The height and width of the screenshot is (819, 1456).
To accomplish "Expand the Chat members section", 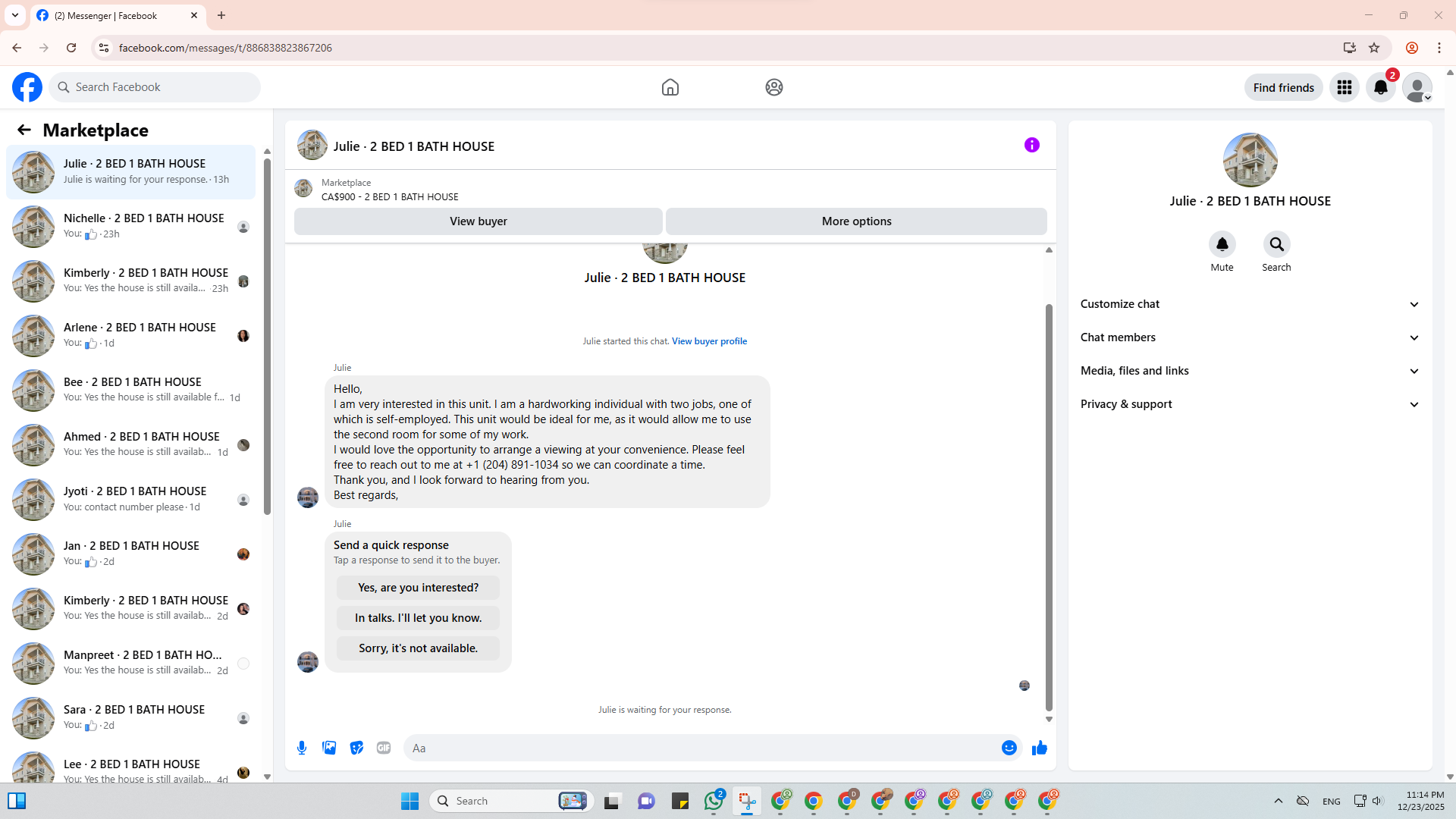I will [x=1249, y=337].
